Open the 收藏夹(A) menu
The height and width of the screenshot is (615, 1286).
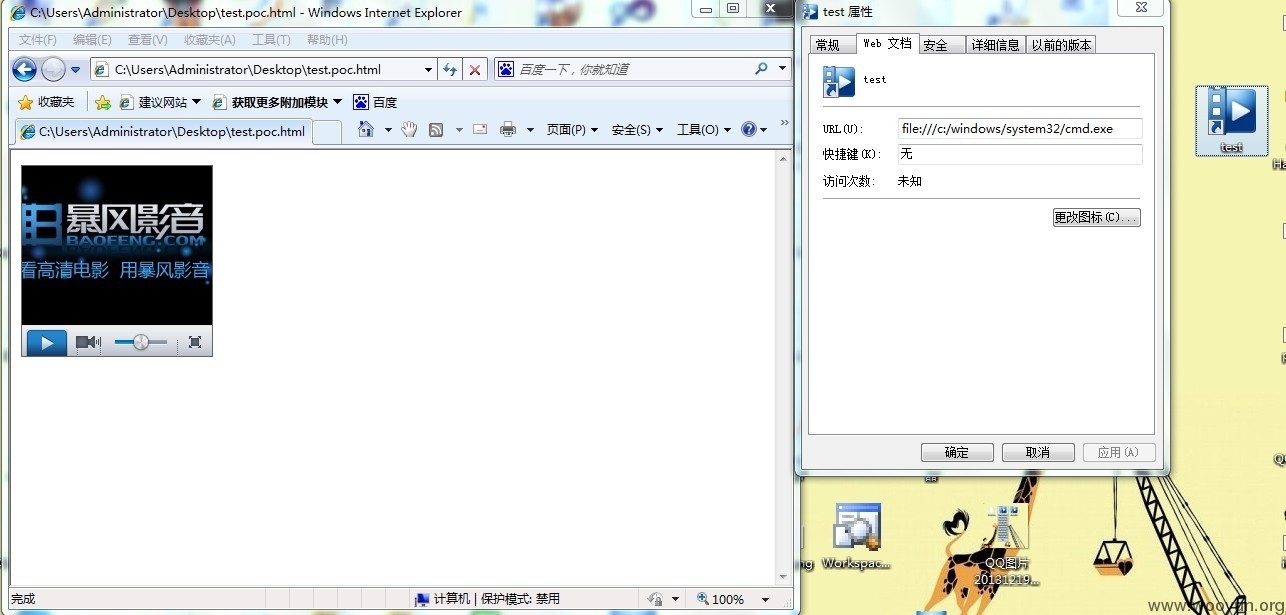[x=210, y=40]
